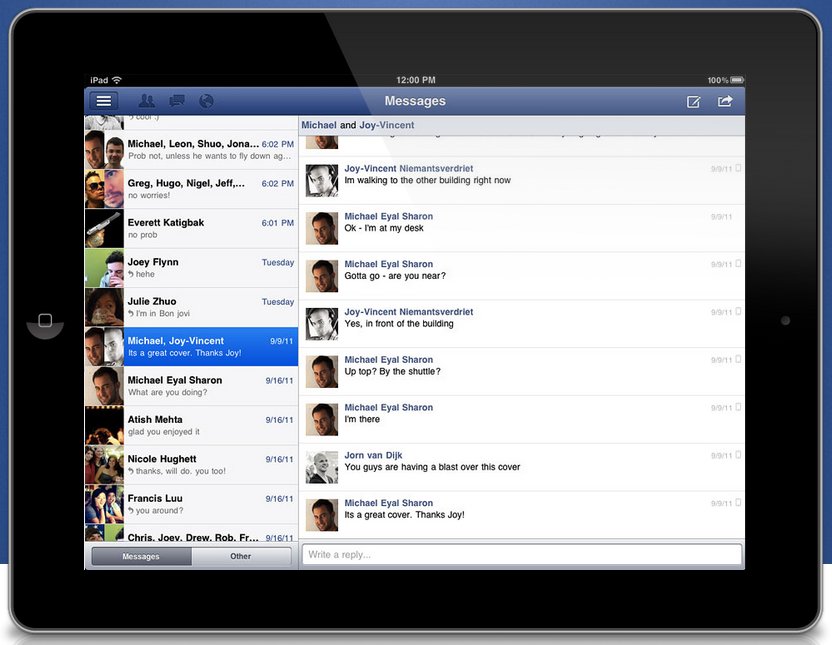Tap the 'Messages' title in the top bar
832x645 pixels.
415,101
